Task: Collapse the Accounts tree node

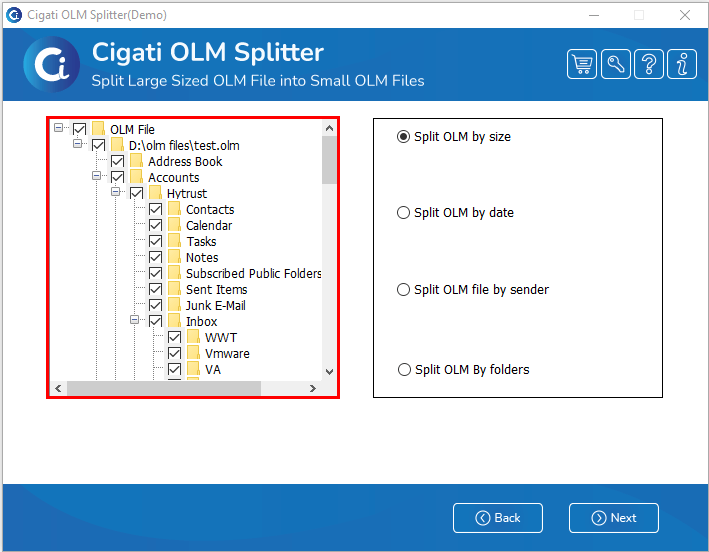Action: pyautogui.click(x=96, y=175)
